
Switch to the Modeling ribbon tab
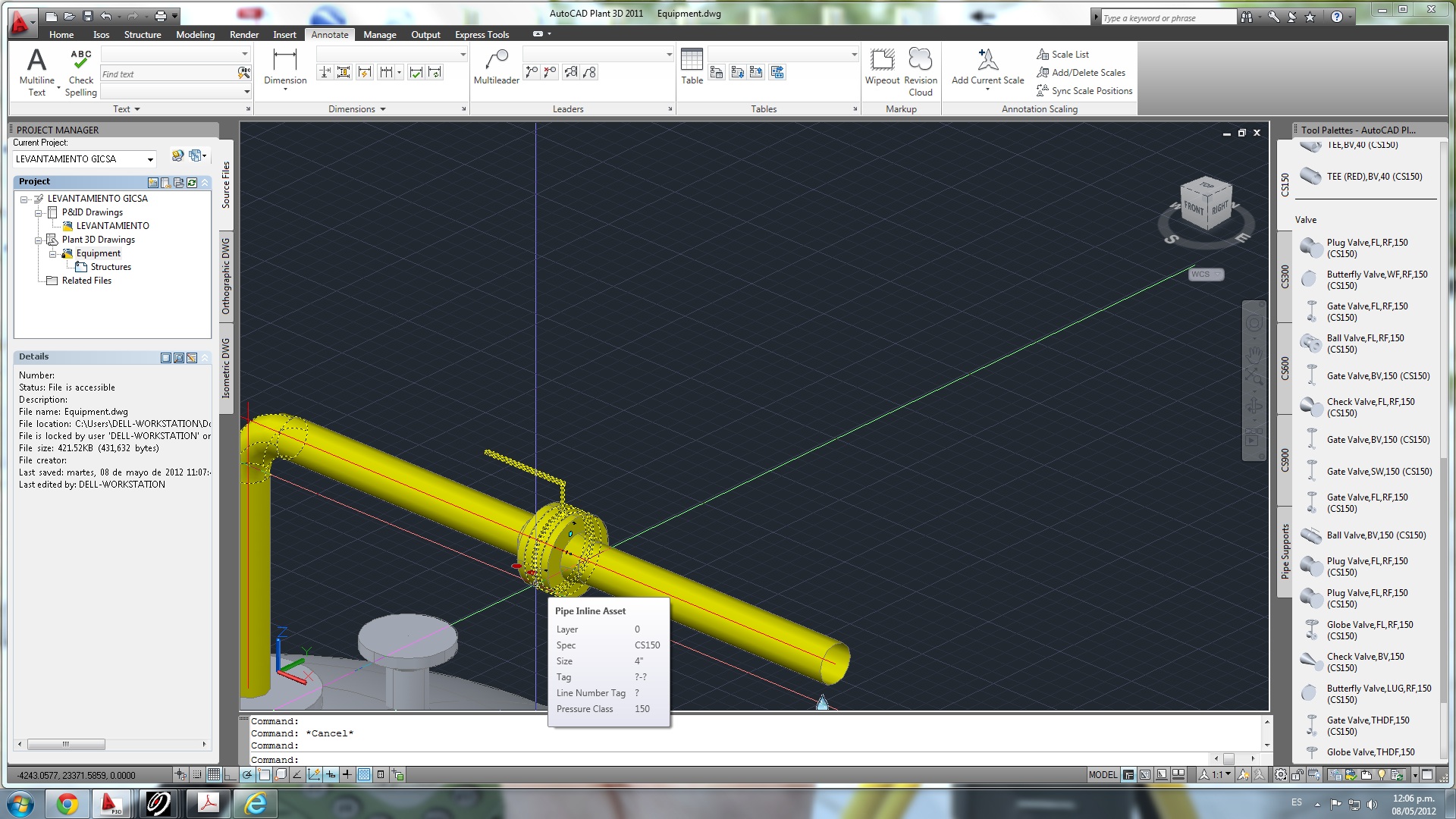(195, 35)
